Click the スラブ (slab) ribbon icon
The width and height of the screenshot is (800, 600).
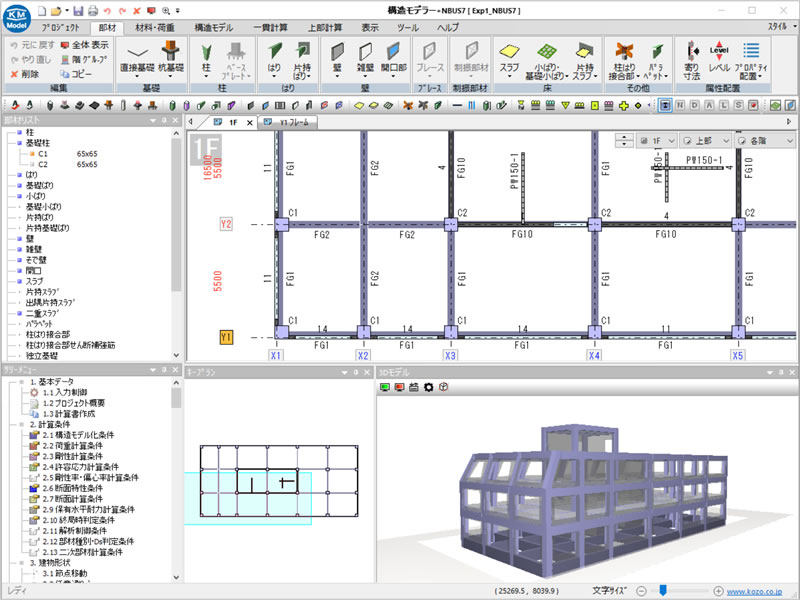tap(509, 58)
